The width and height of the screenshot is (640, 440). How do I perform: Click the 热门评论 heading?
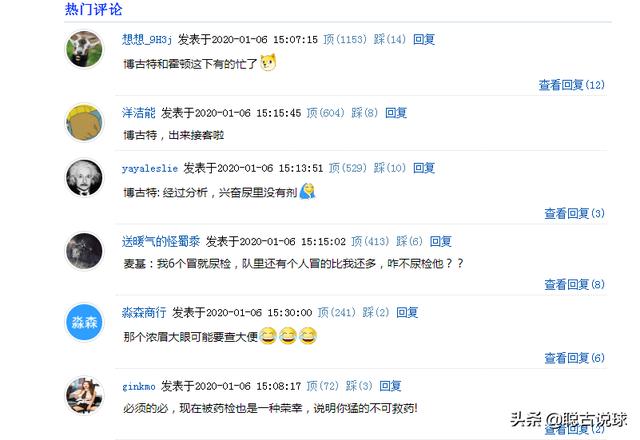pyautogui.click(x=93, y=9)
